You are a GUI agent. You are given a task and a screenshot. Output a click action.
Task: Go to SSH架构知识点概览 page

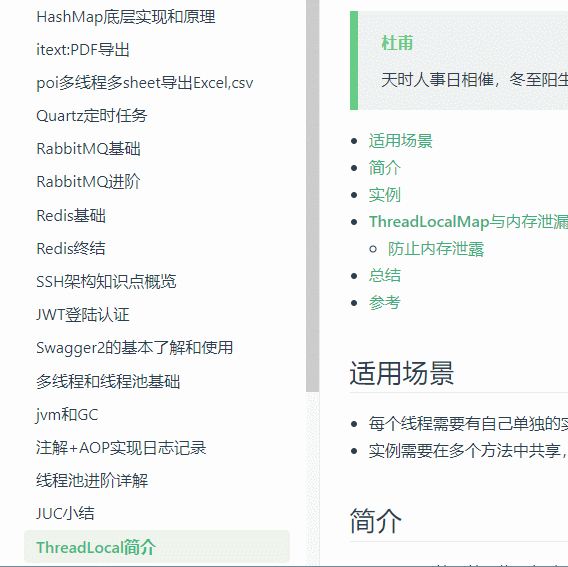[106, 282]
